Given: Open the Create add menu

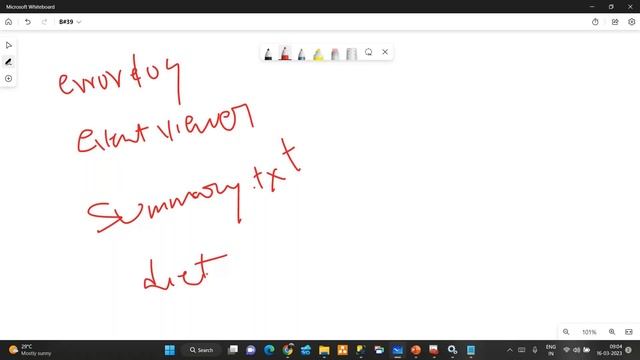Looking at the screenshot, I should click(9, 79).
